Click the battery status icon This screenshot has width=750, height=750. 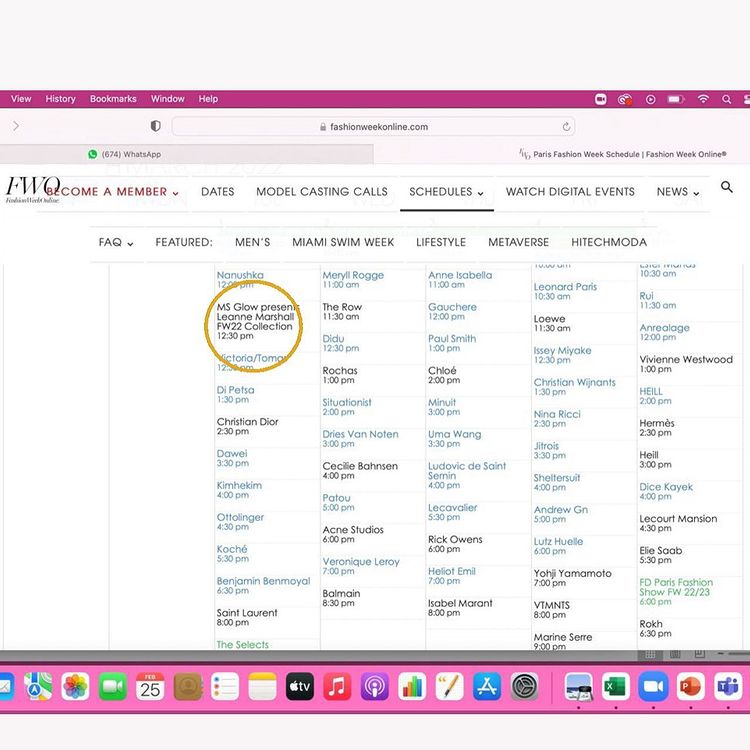click(x=676, y=99)
